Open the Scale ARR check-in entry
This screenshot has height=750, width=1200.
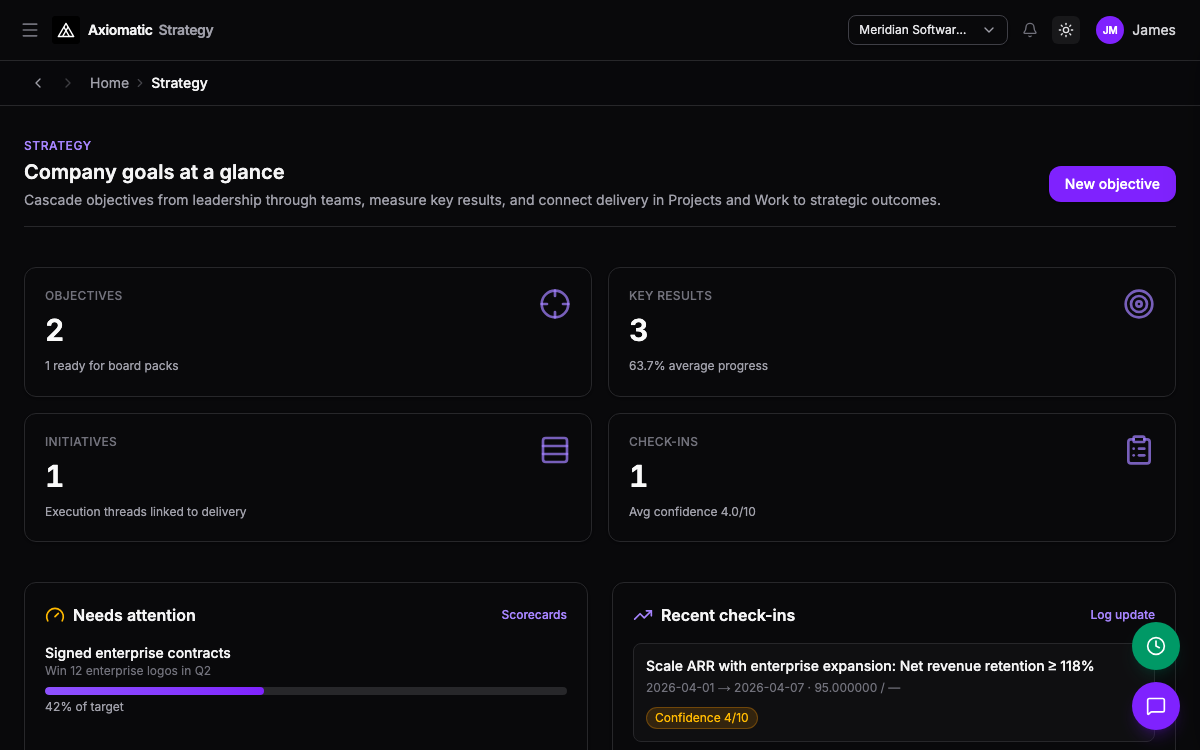894,692
